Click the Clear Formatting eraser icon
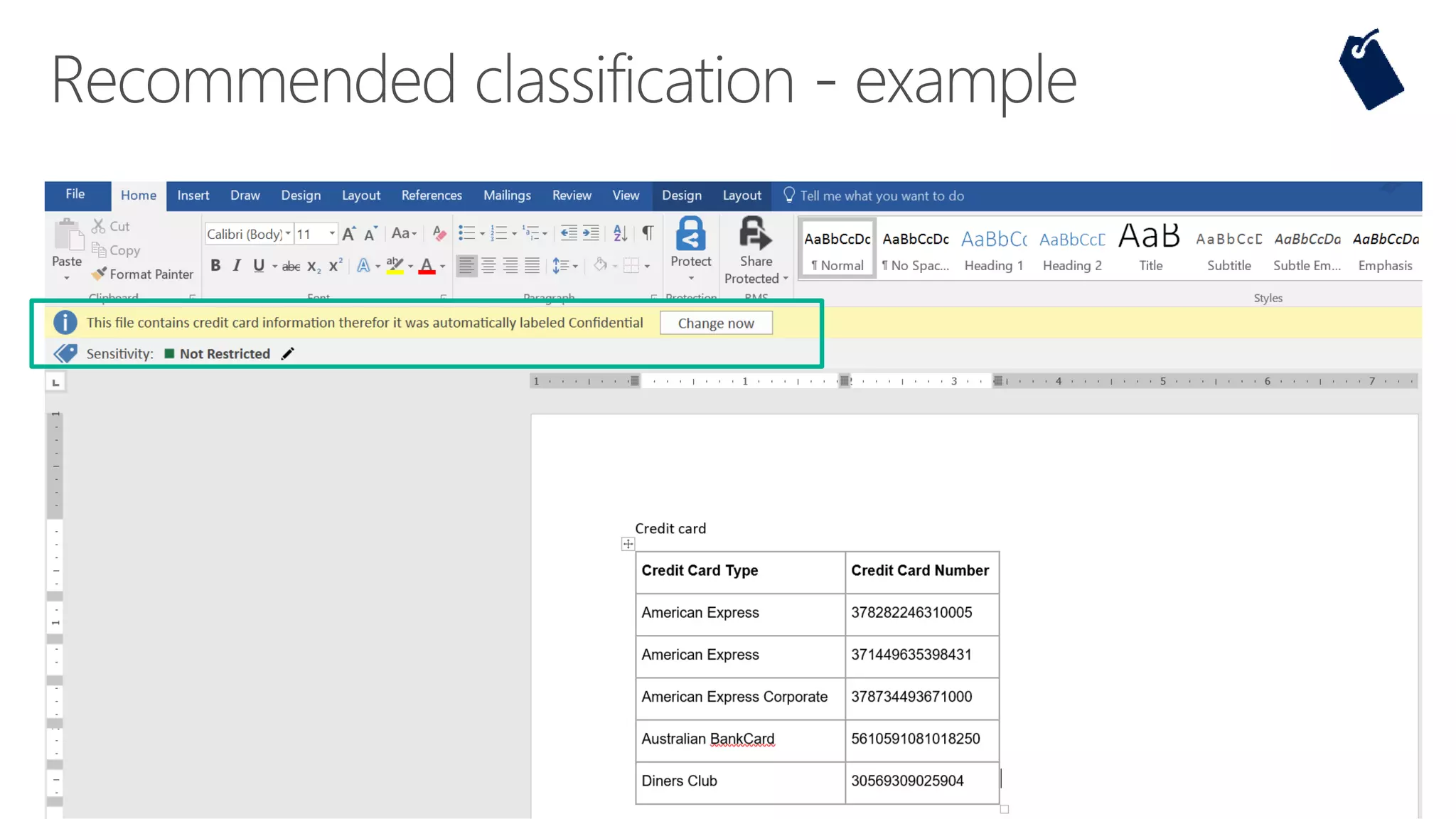1456x819 pixels. [x=439, y=233]
